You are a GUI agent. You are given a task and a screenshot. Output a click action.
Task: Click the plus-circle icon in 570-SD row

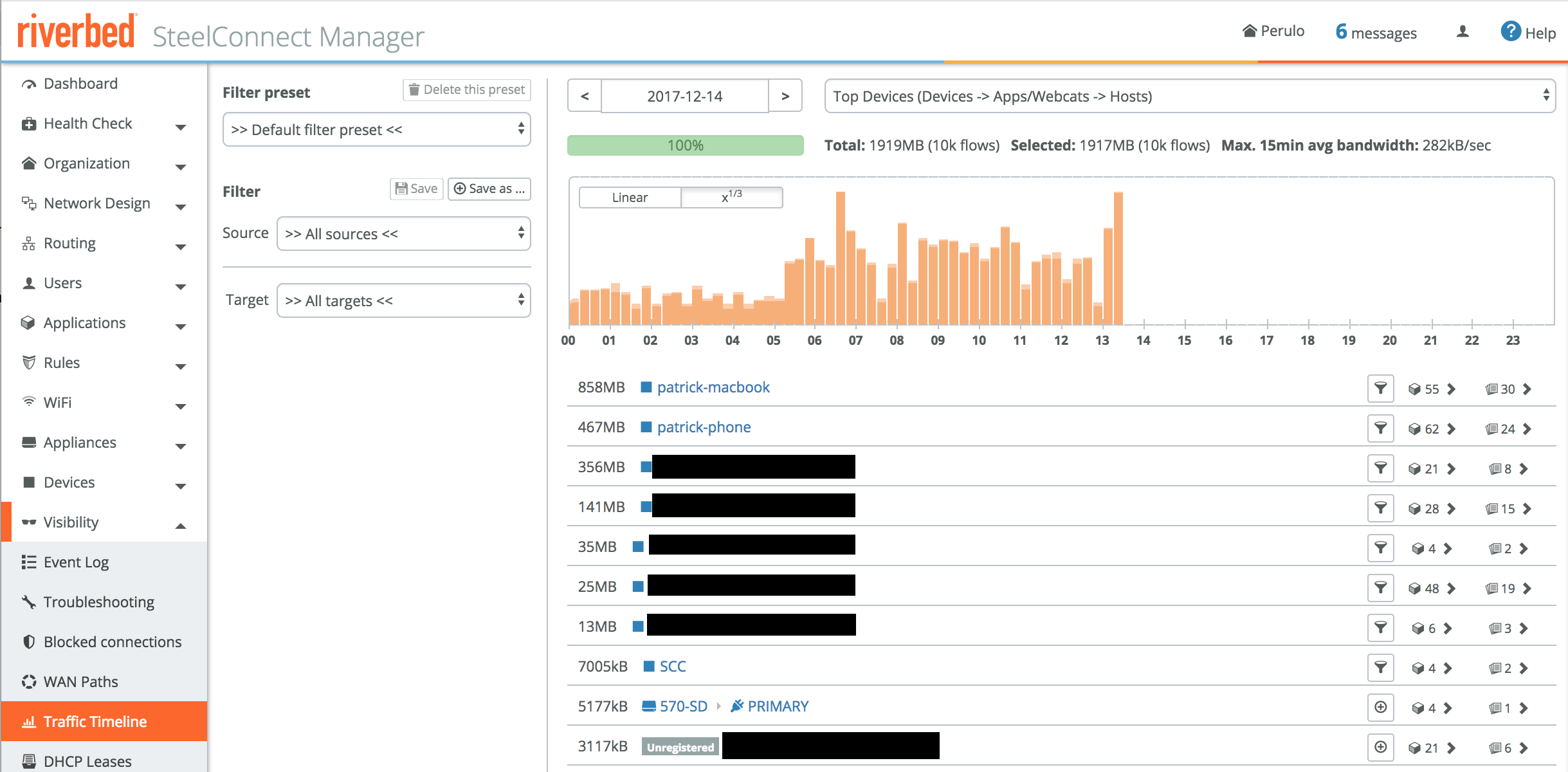point(1380,708)
